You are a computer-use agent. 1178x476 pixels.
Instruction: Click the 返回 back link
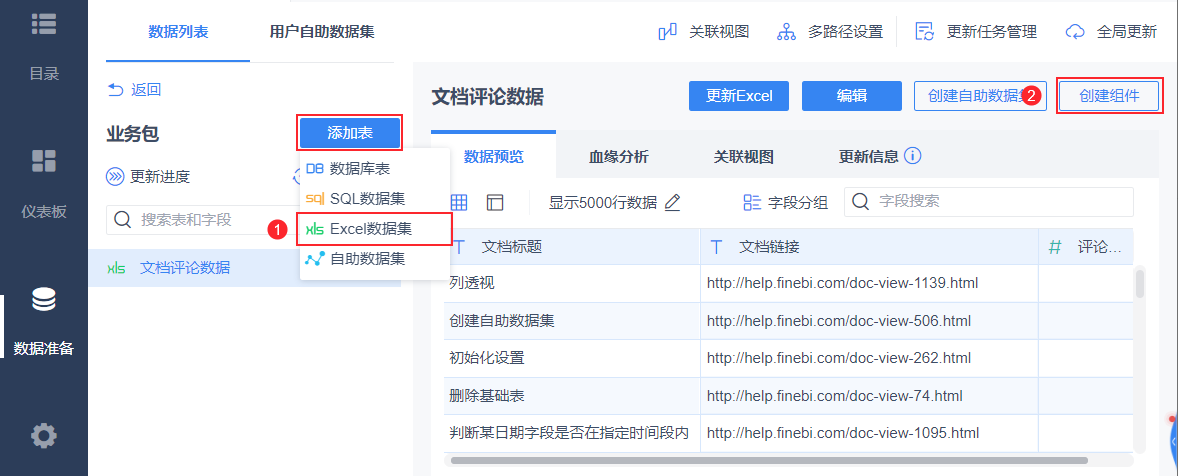coord(135,90)
